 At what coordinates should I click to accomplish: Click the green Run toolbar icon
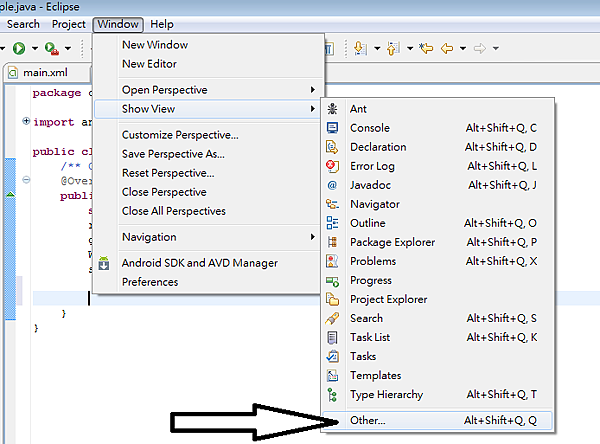[19, 48]
